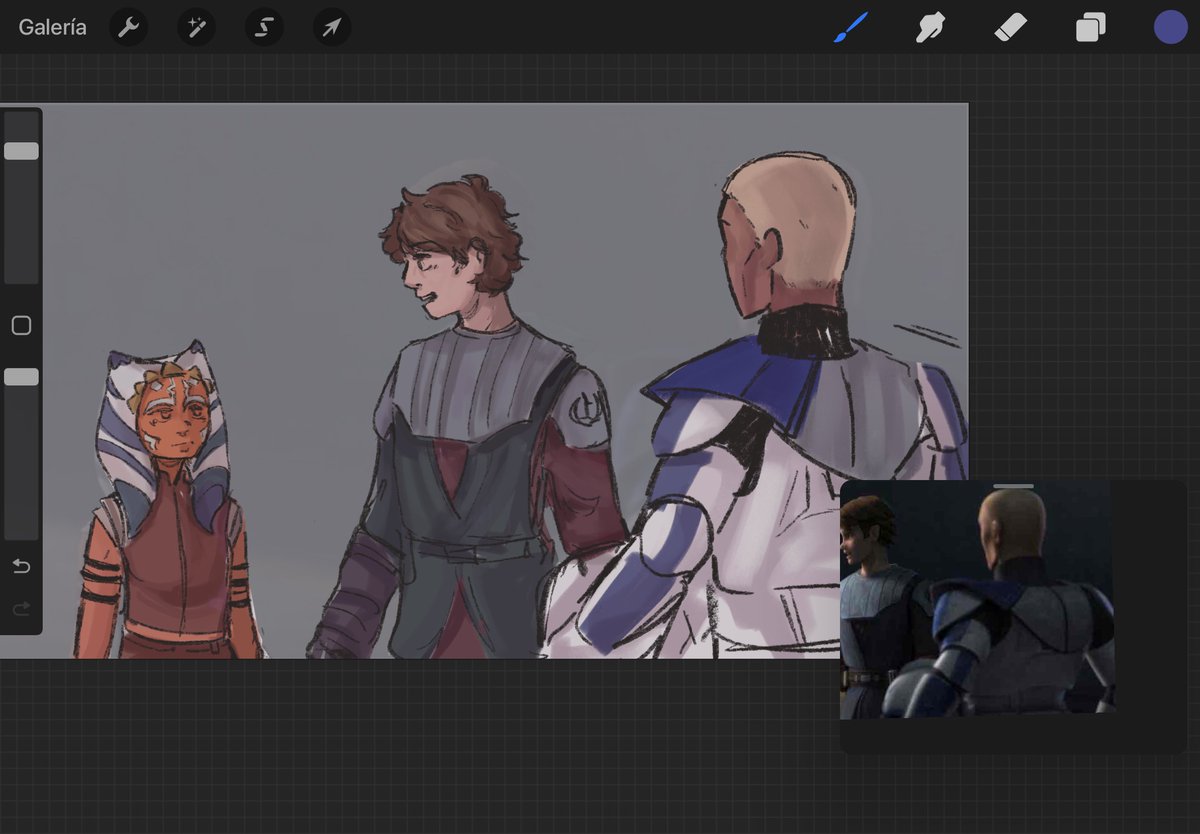The height and width of the screenshot is (834, 1200).
Task: Activate the Transform arrow tool
Action: (x=332, y=27)
